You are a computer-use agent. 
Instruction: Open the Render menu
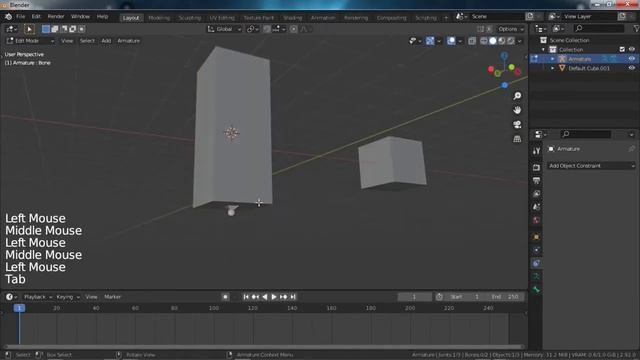click(x=56, y=17)
